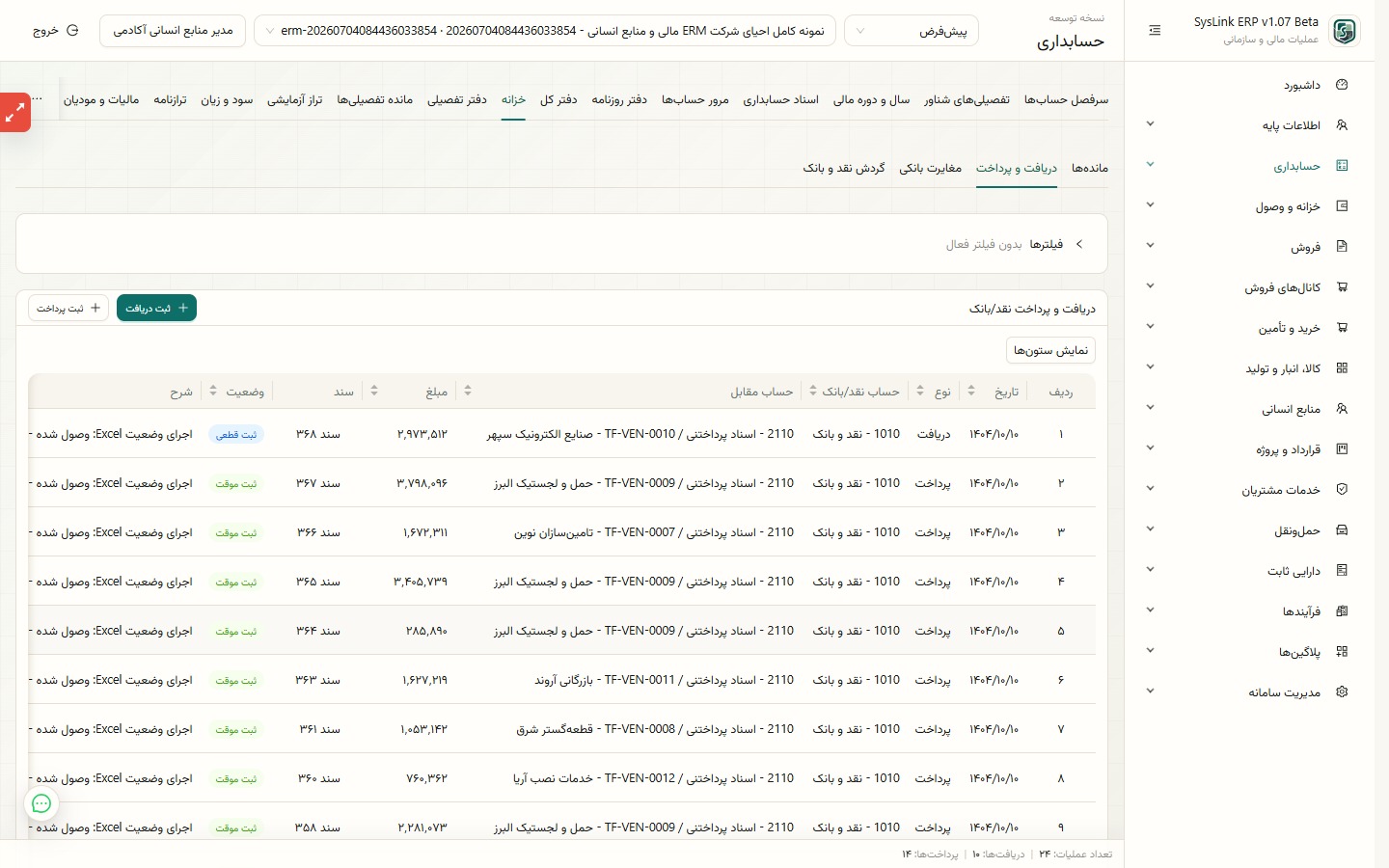
Task: Click the خروج logout link
Action: pyautogui.click(x=55, y=31)
